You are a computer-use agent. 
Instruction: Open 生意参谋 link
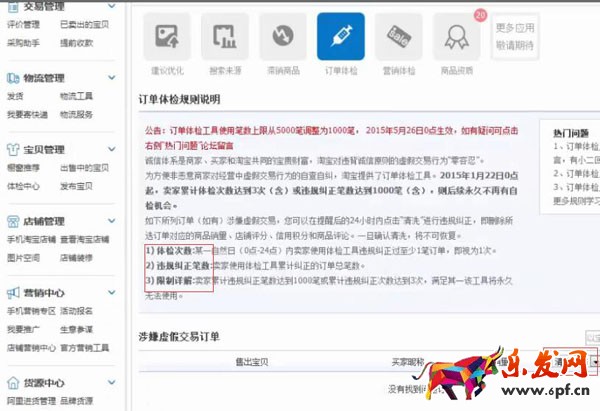tap(77, 329)
